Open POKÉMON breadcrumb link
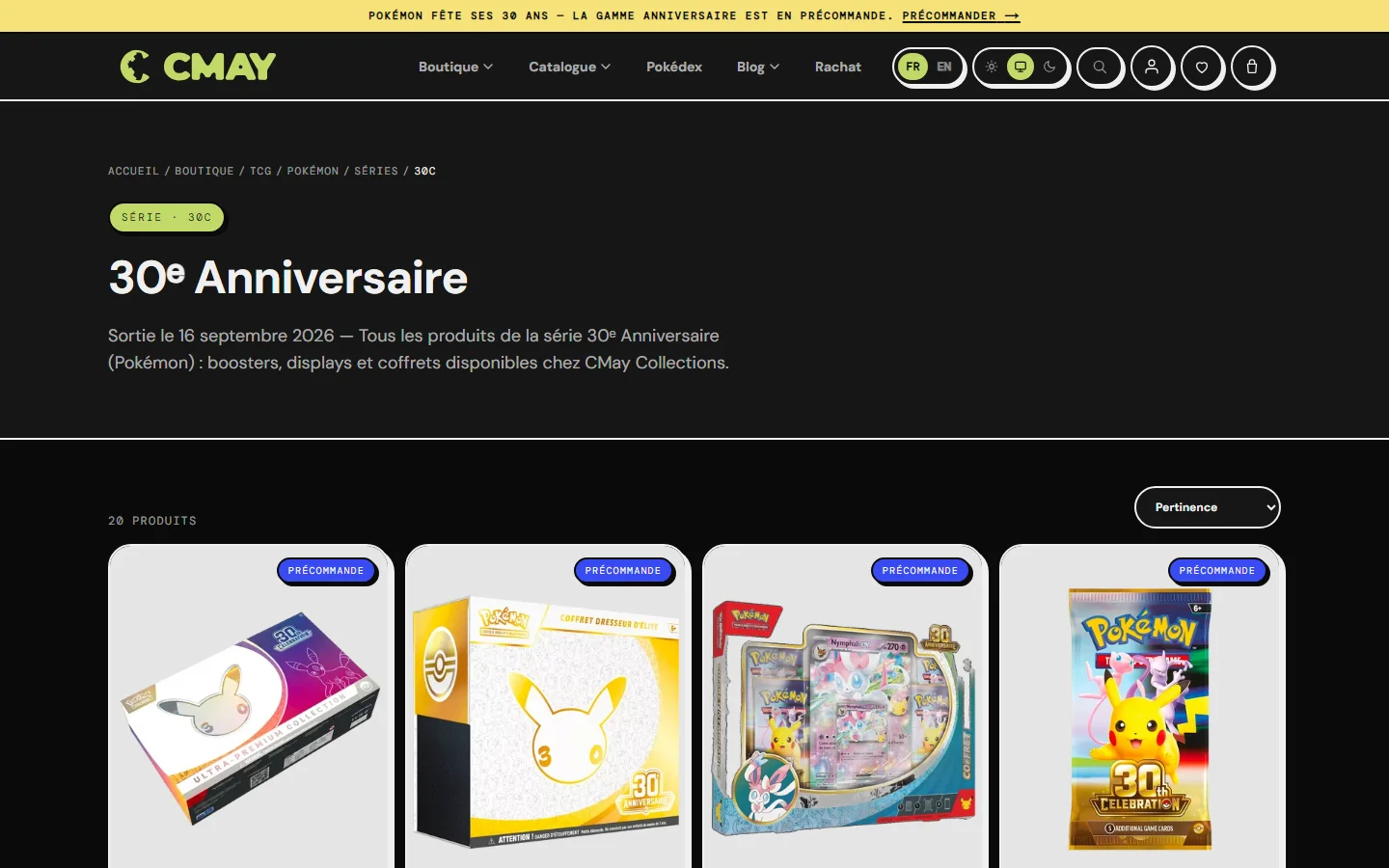Screen dimensions: 1389x868 (x=313, y=171)
